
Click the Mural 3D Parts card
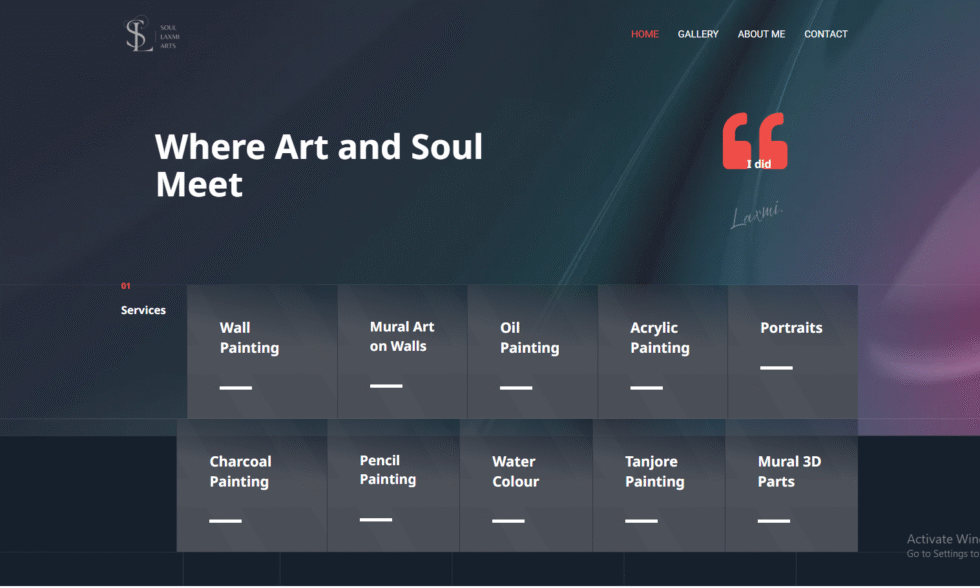(x=791, y=486)
